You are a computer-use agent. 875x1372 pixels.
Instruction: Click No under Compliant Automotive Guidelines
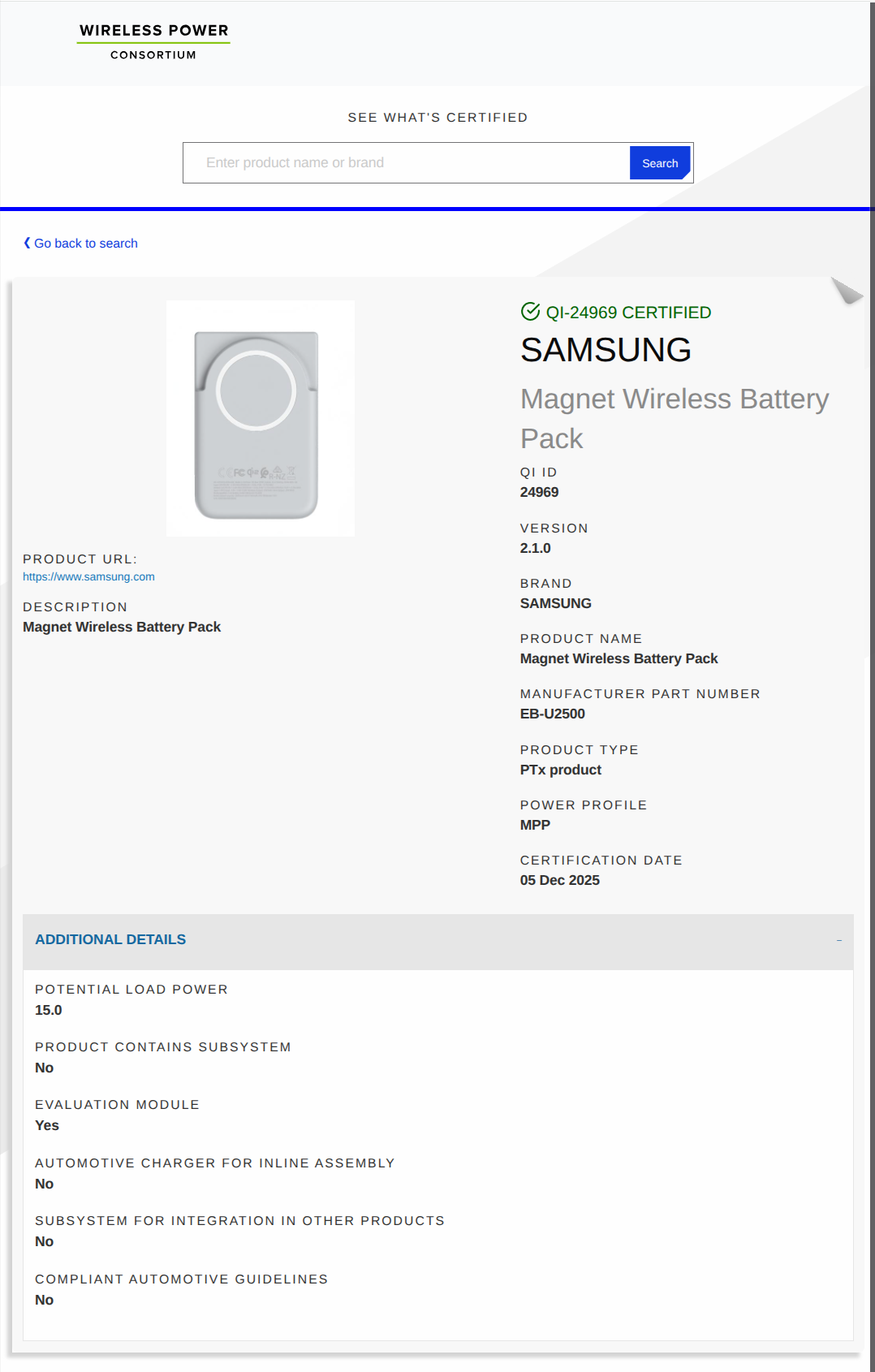[43, 1300]
